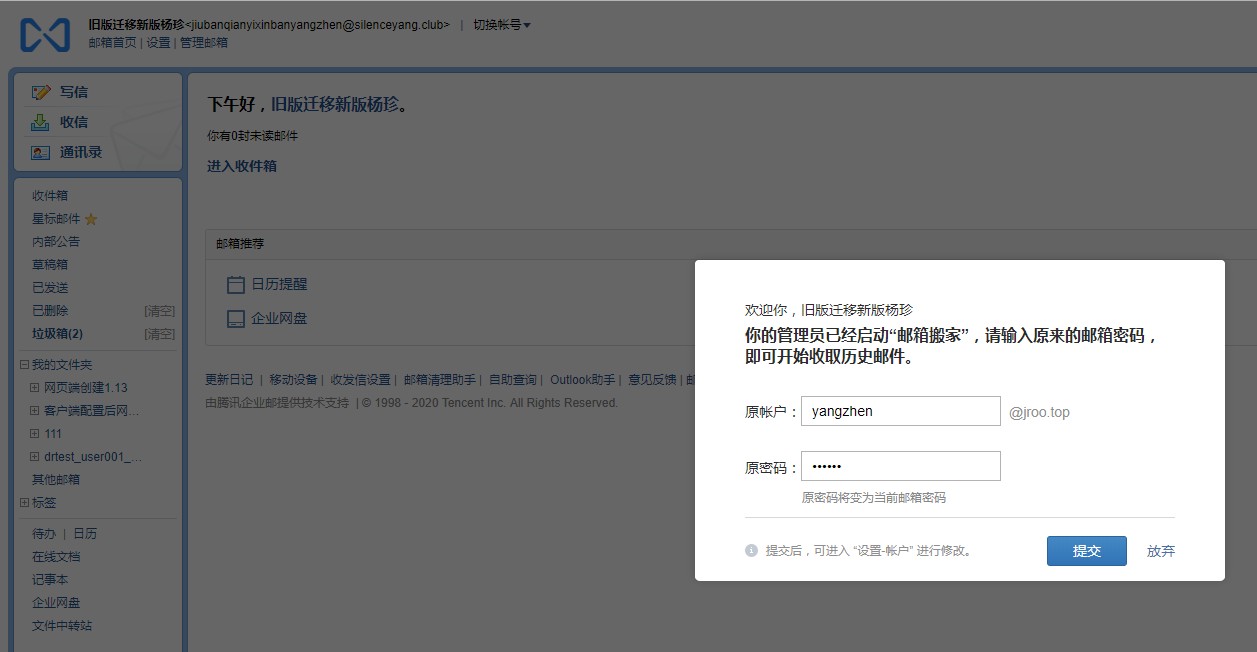Click the disk icon beside 企业网盘 recommendation
1257x652 pixels.
236,319
